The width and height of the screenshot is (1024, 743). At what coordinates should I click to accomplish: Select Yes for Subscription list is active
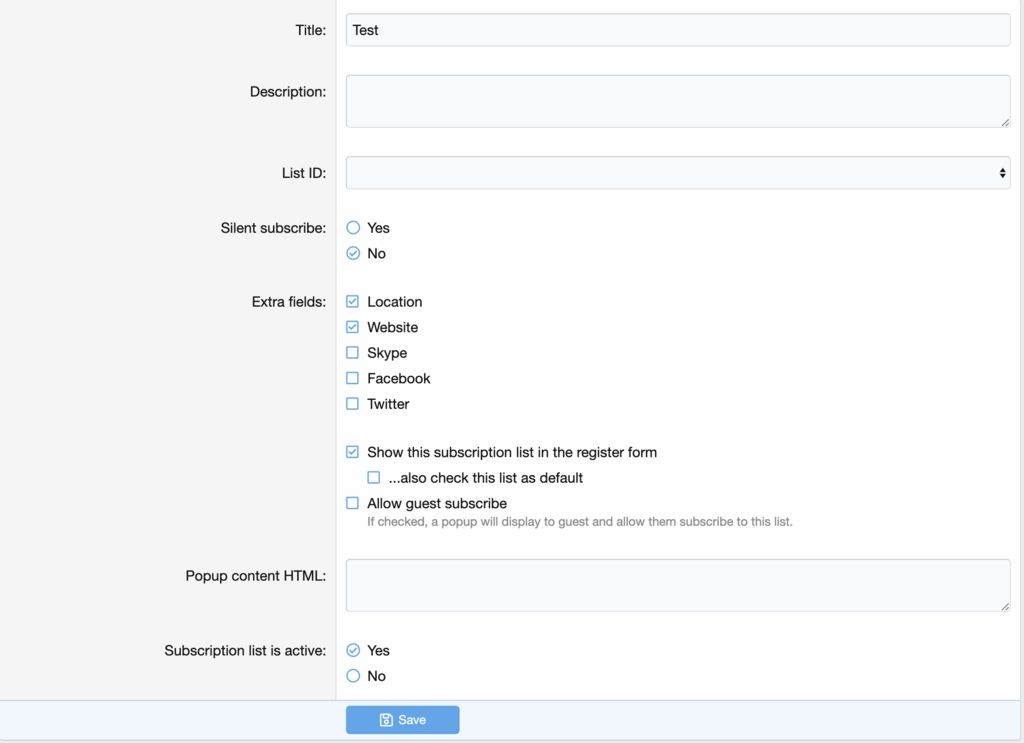pyautogui.click(x=352, y=650)
